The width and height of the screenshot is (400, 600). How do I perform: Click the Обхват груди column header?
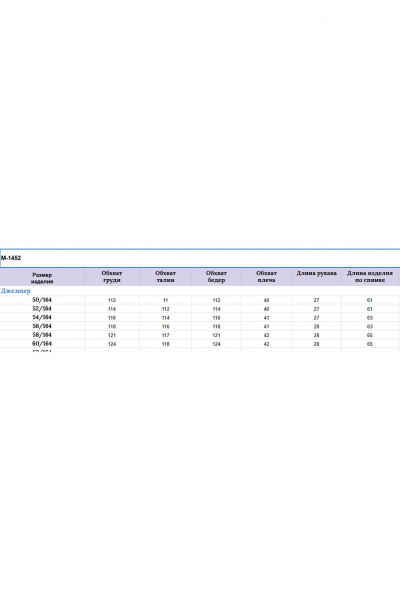click(112, 277)
